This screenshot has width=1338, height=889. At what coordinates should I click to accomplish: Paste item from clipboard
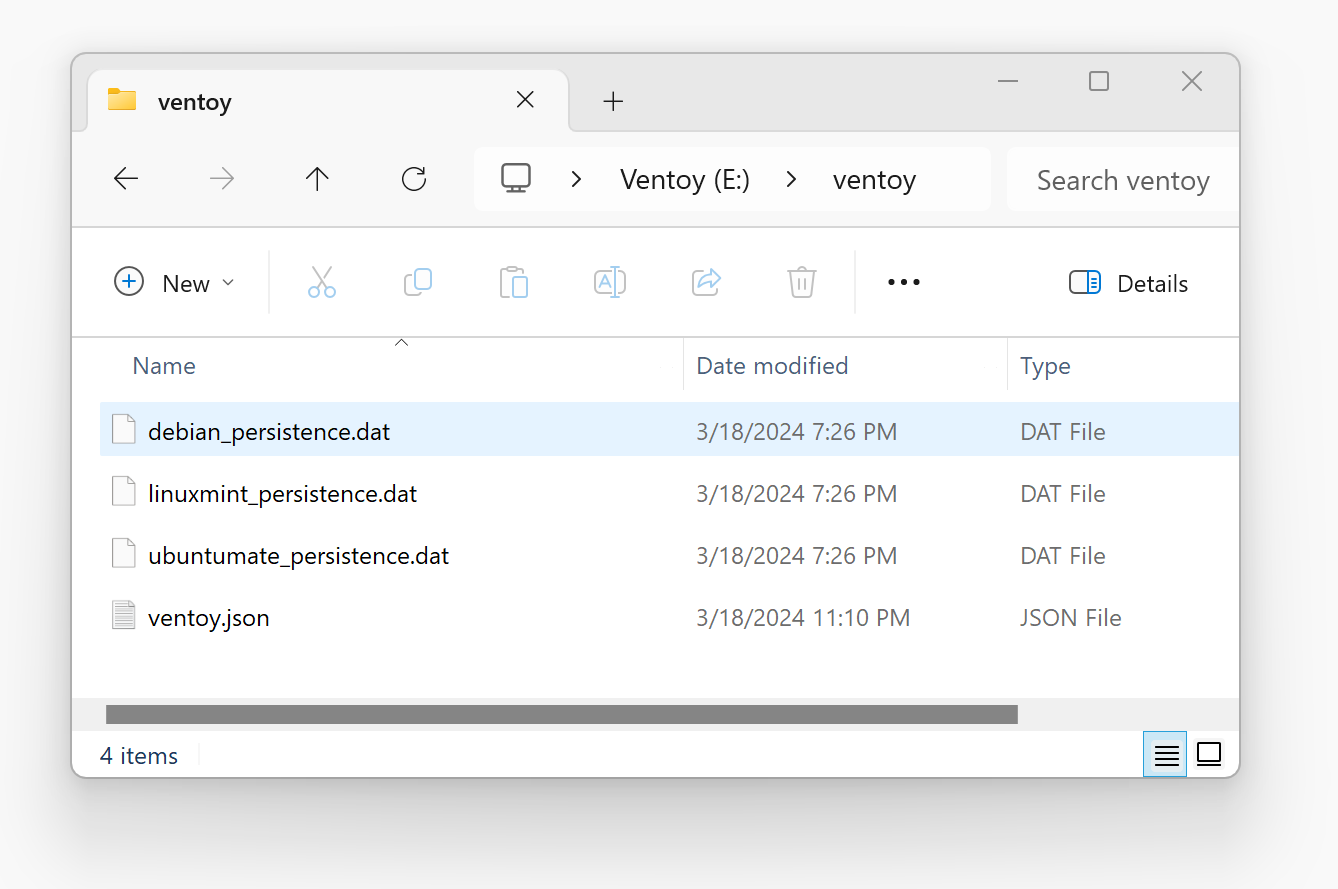click(x=513, y=282)
